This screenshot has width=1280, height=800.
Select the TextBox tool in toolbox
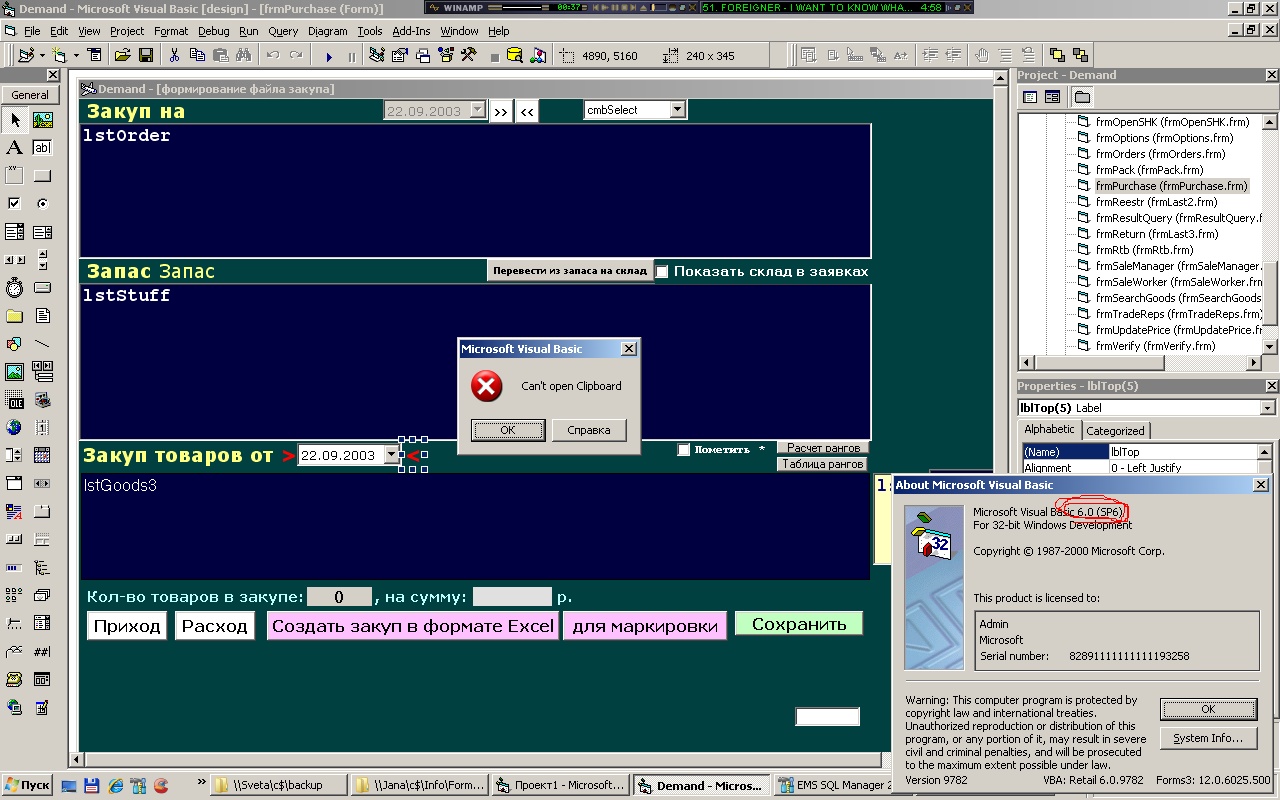[42, 148]
